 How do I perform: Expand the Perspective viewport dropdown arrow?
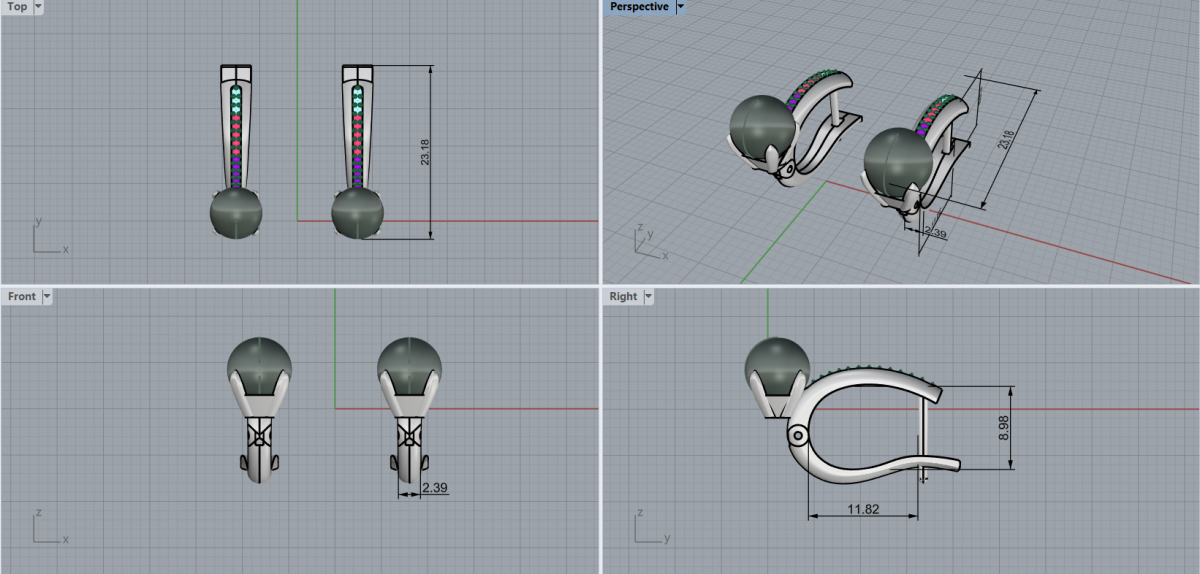[x=681, y=7]
